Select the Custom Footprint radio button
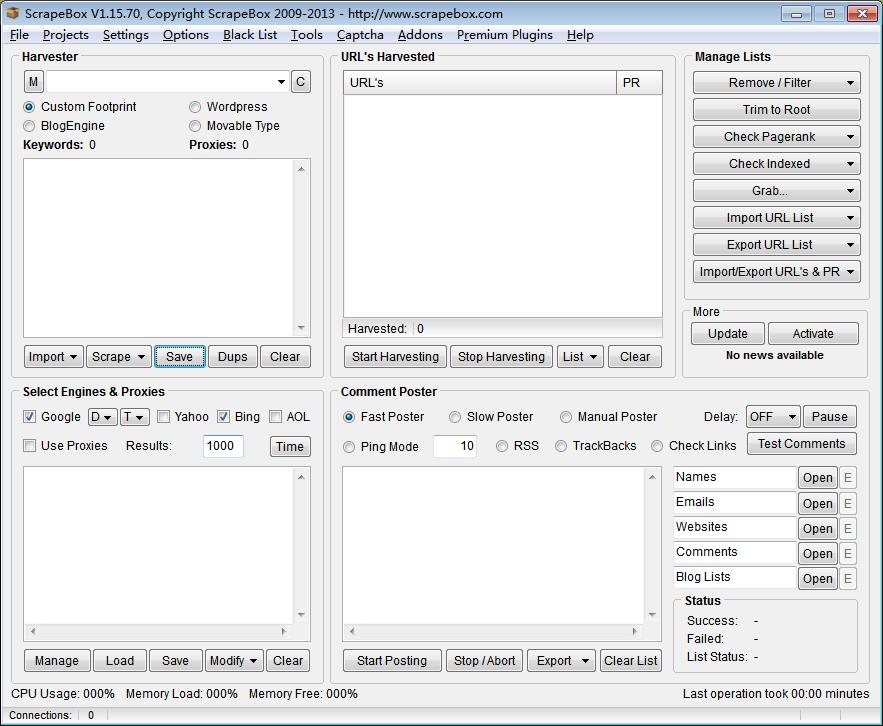Viewport: 883px width, 726px height. coord(29,107)
